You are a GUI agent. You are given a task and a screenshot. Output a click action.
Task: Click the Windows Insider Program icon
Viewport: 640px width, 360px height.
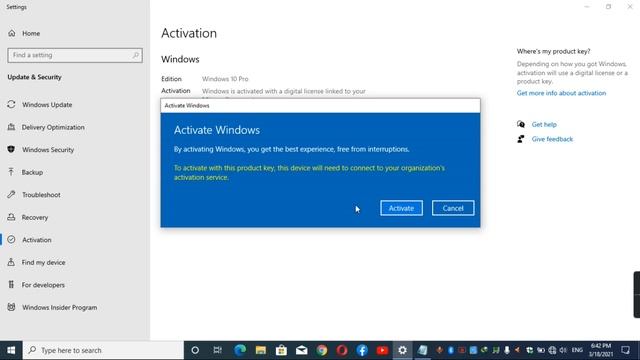pyautogui.click(x=11, y=307)
